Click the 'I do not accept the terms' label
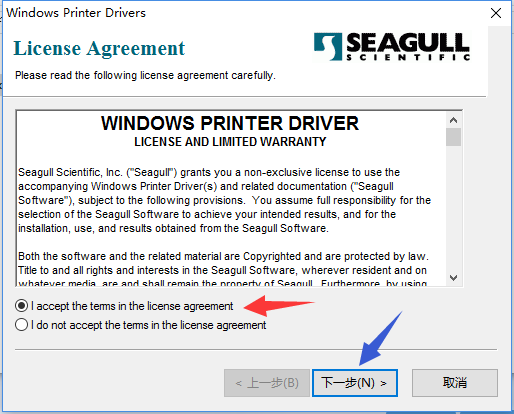514x414 pixels. click(148, 325)
